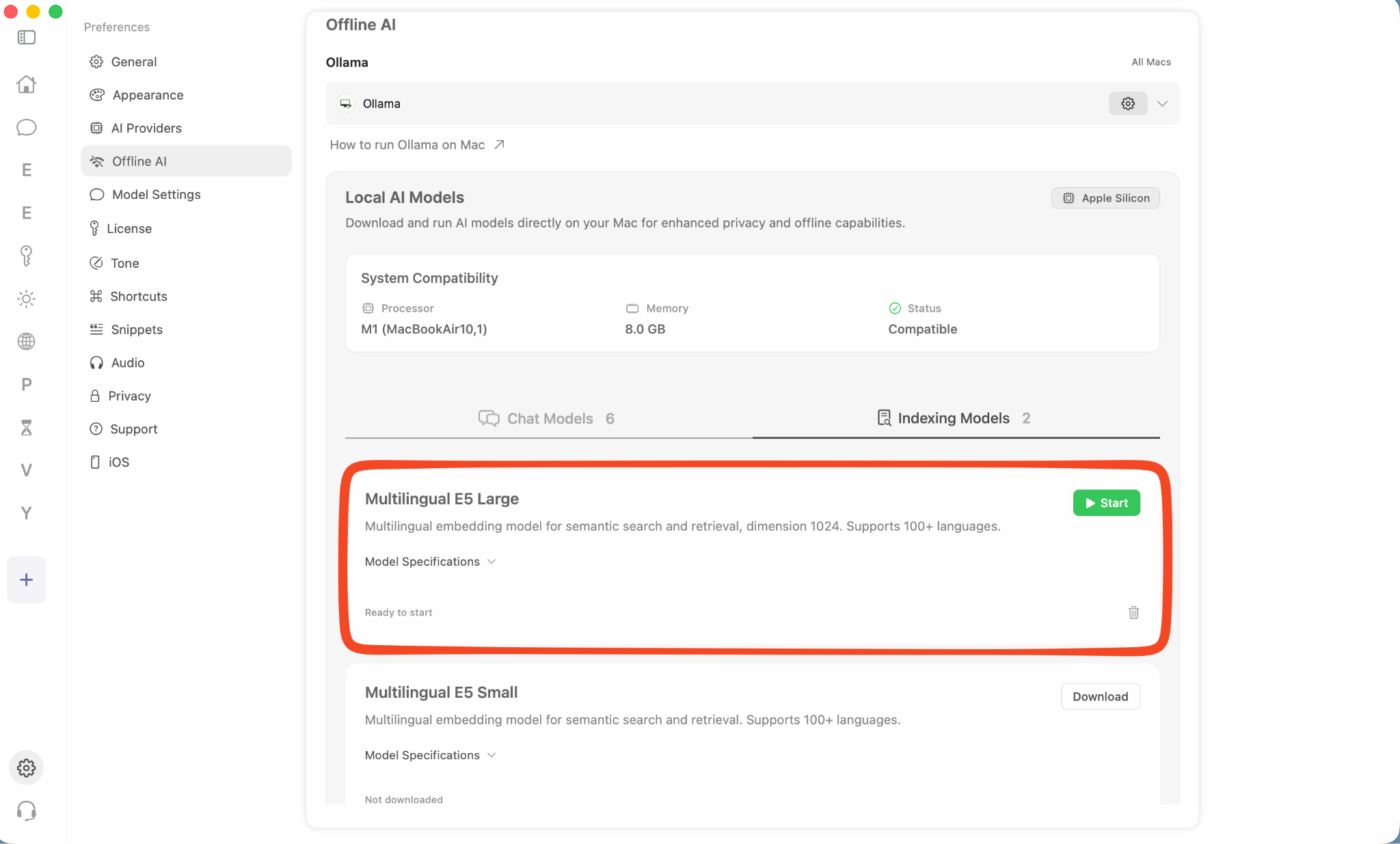This screenshot has height=844, width=1400.
Task: Open the Audio settings section
Action: coord(127,362)
